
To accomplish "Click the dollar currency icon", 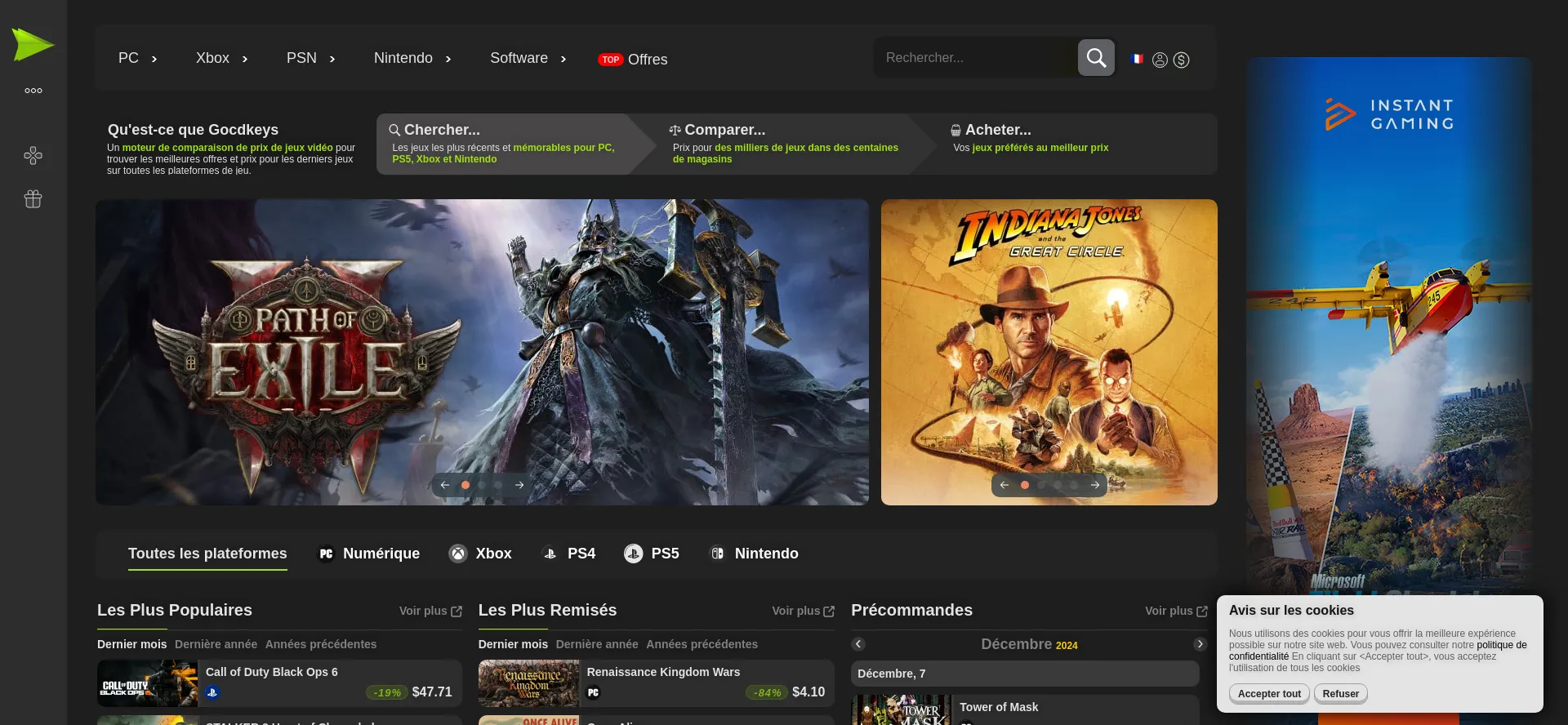I will coord(1181,60).
